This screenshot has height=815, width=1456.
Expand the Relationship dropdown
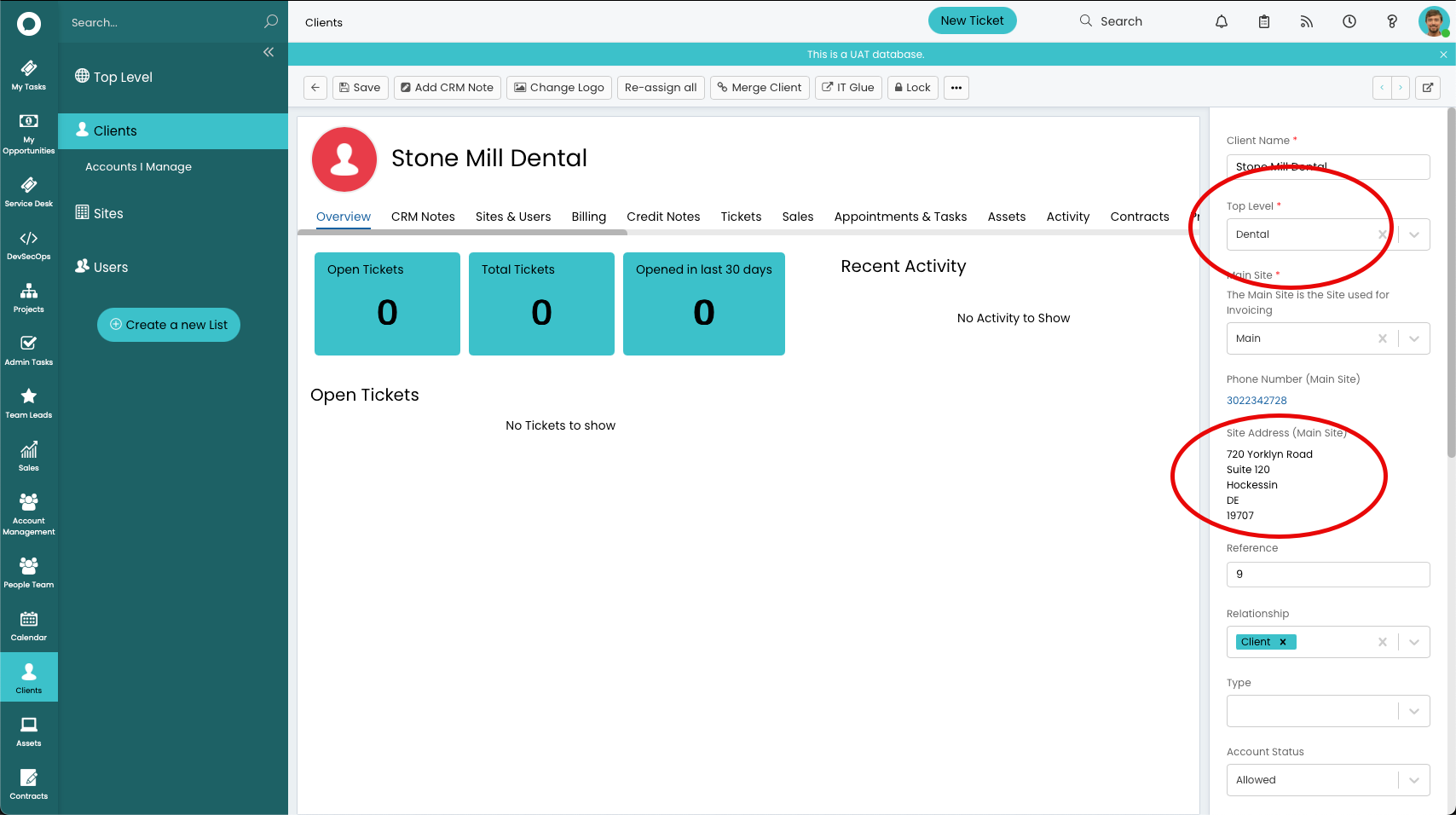(1414, 642)
